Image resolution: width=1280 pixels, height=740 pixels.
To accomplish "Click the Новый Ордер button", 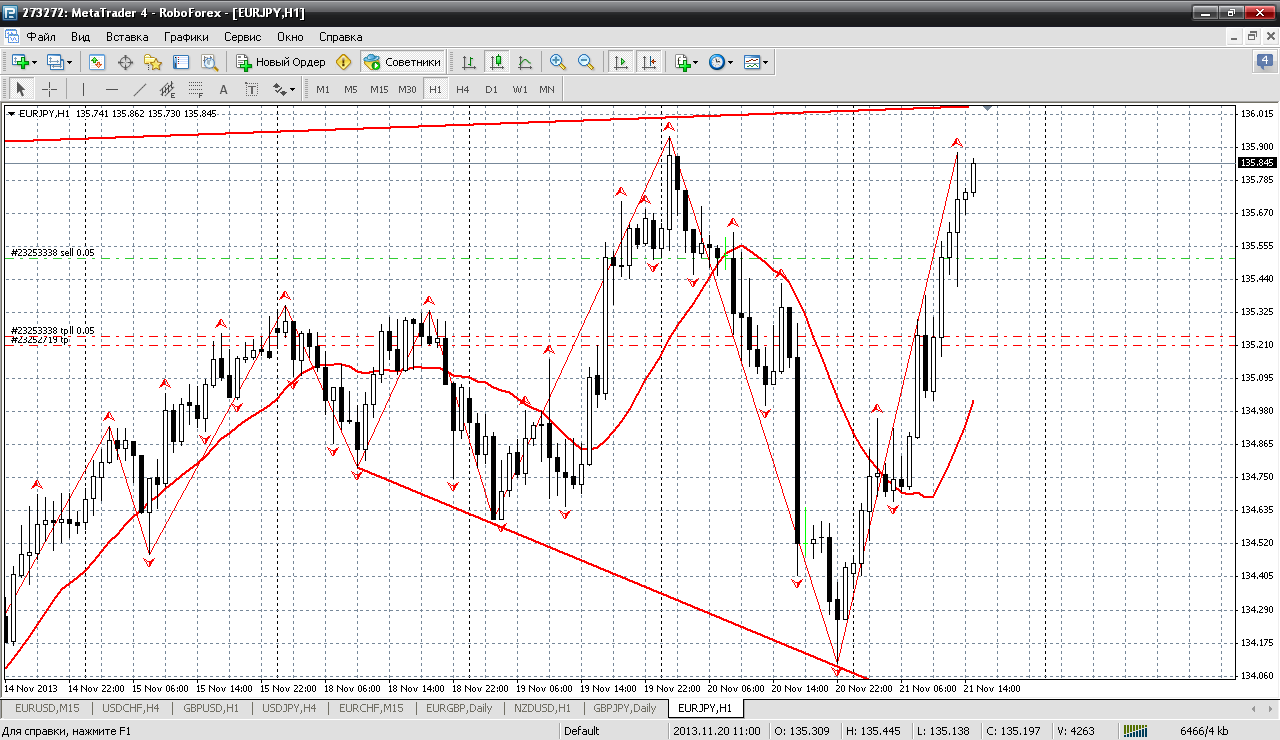I will pos(281,62).
